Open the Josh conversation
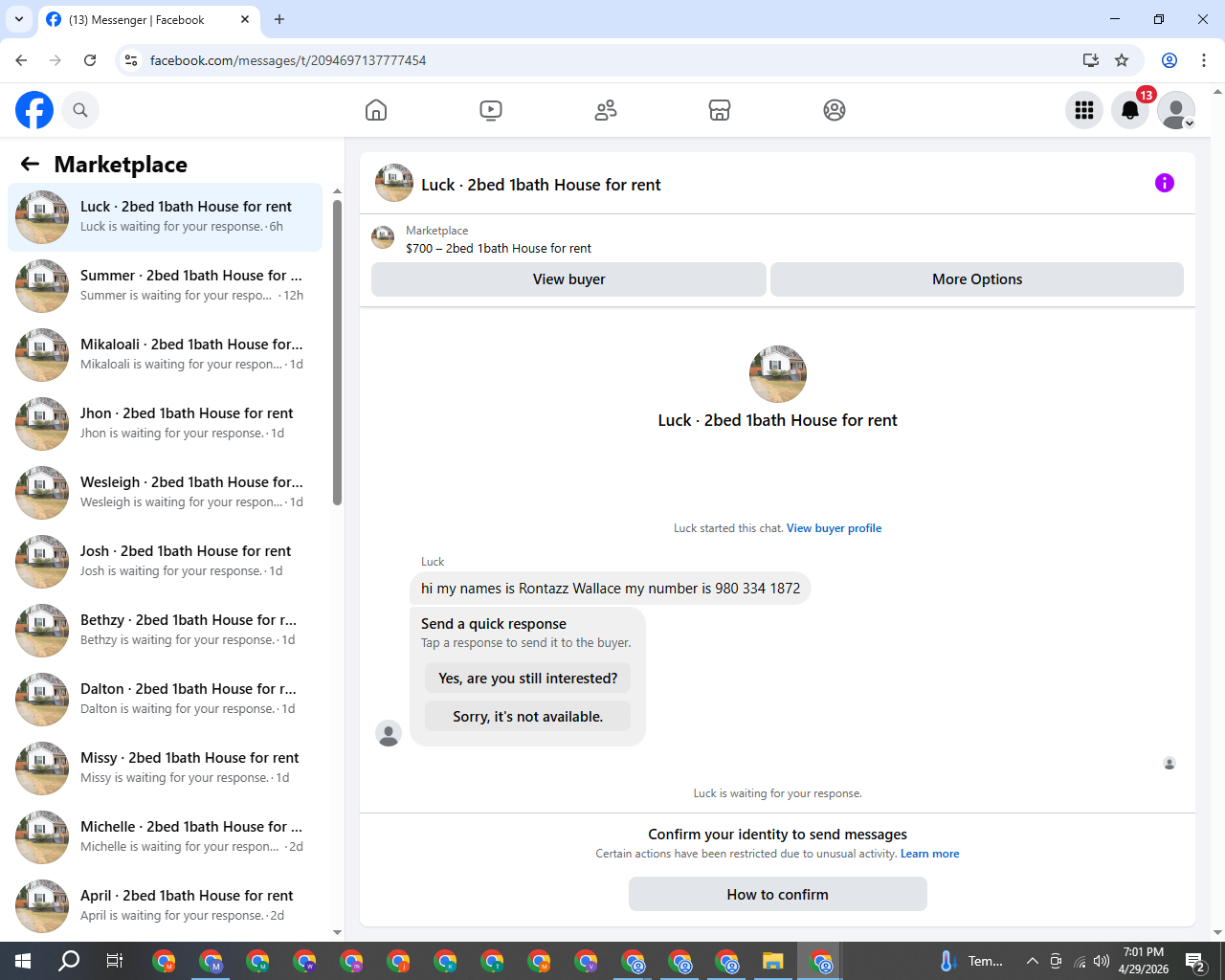1225x980 pixels. click(x=166, y=562)
